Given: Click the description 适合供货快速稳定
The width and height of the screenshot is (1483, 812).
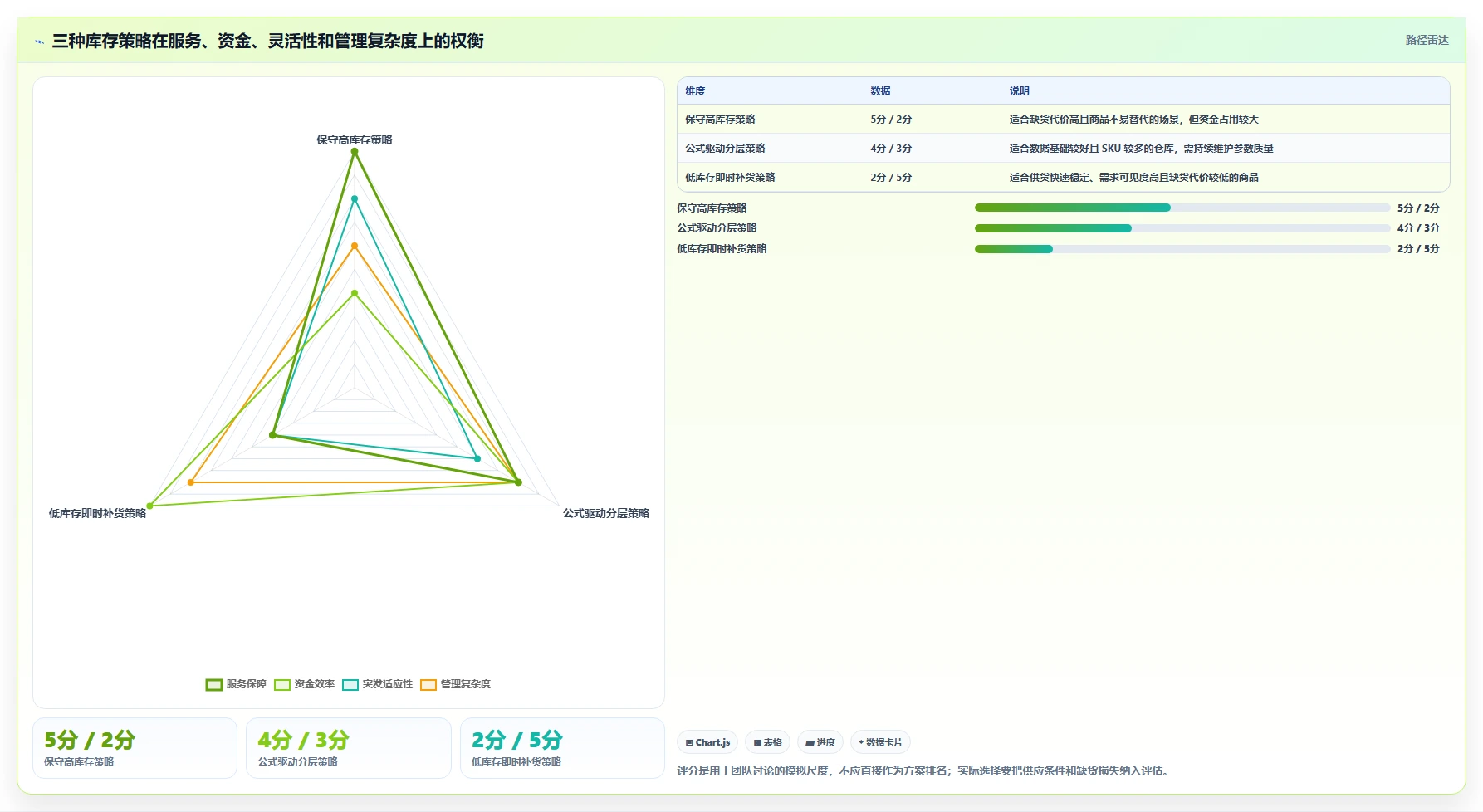Looking at the screenshot, I should (1133, 178).
